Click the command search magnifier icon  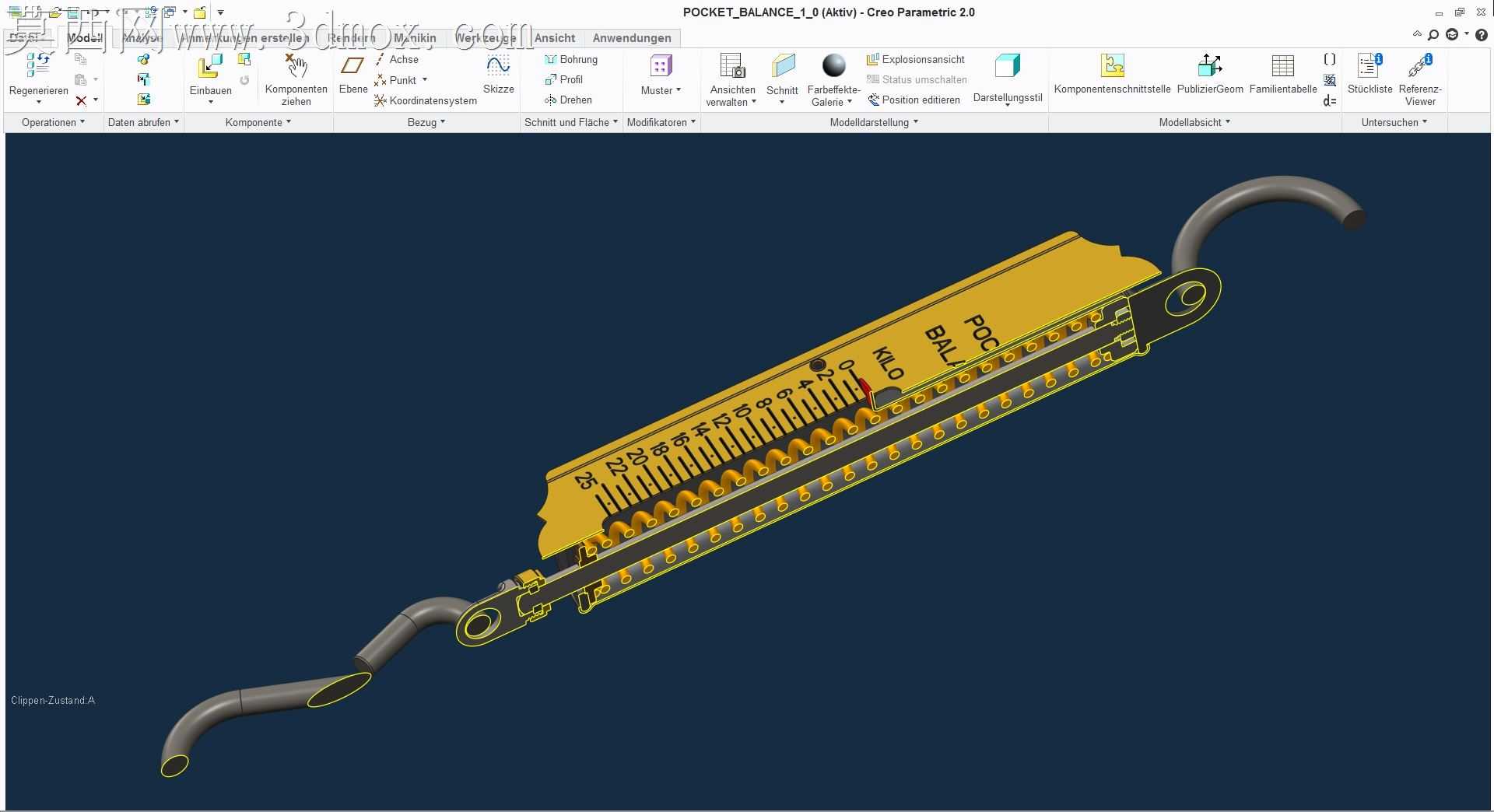pos(1433,35)
